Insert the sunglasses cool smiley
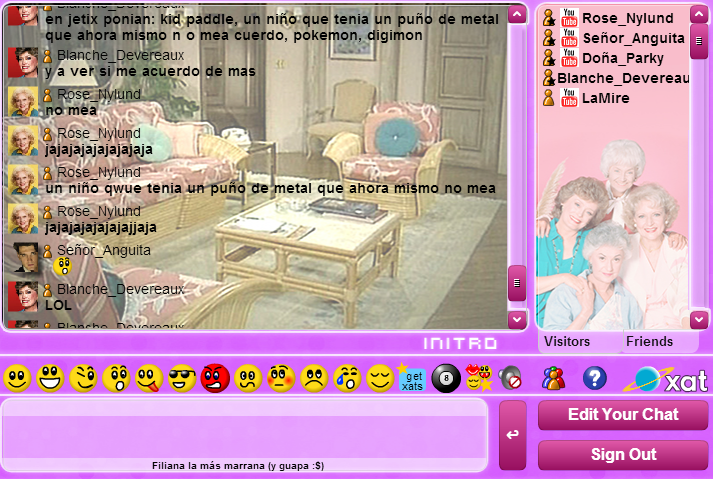 pyautogui.click(x=181, y=378)
